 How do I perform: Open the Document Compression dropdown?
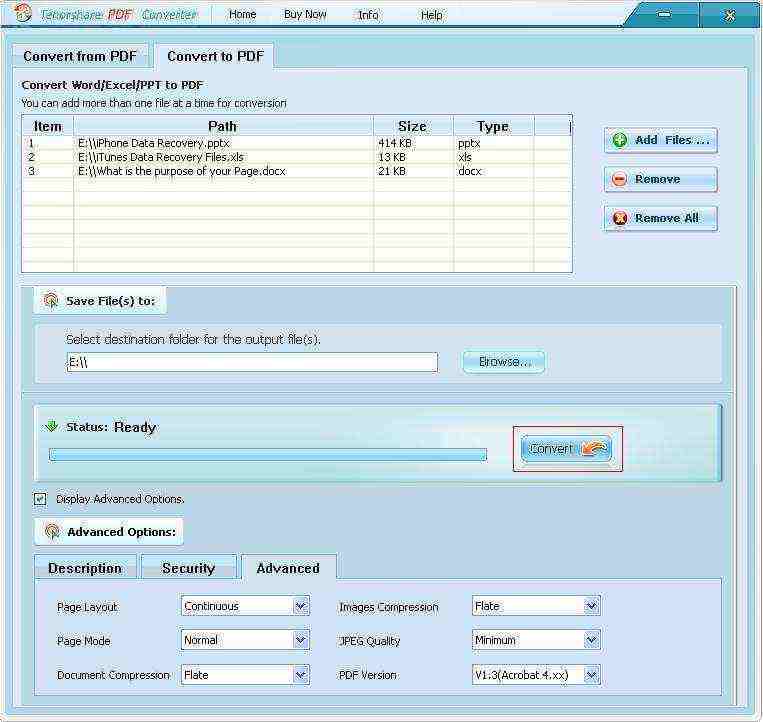[245, 675]
